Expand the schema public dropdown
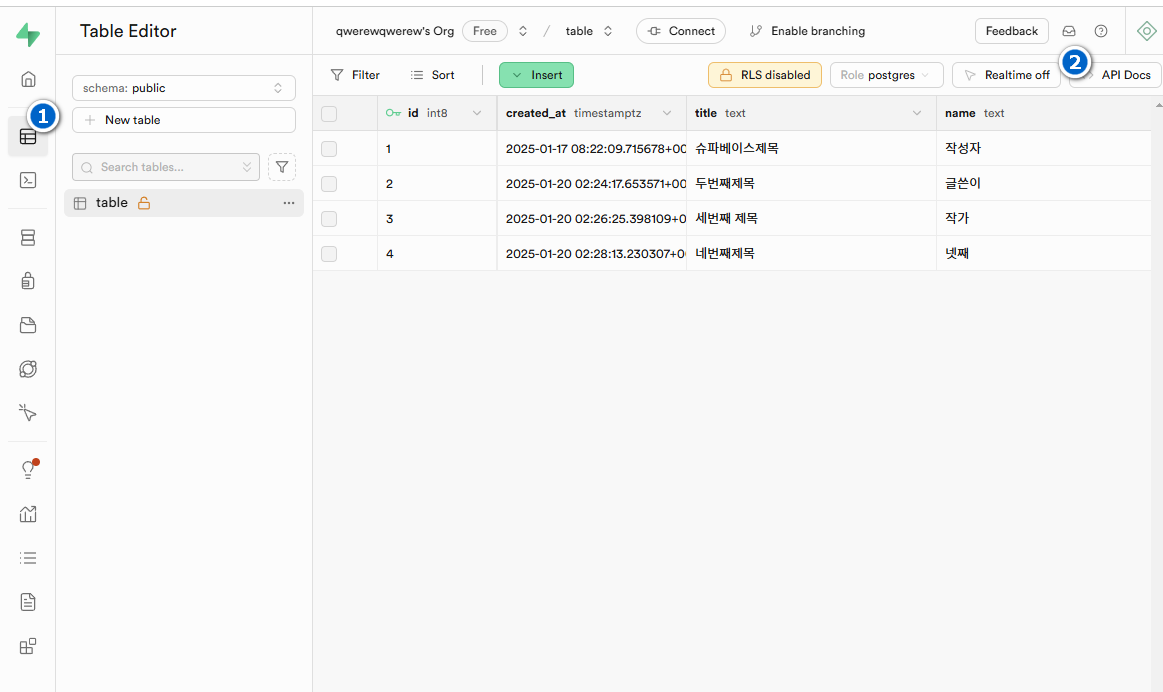This screenshot has width=1163, height=692. click(x=184, y=88)
